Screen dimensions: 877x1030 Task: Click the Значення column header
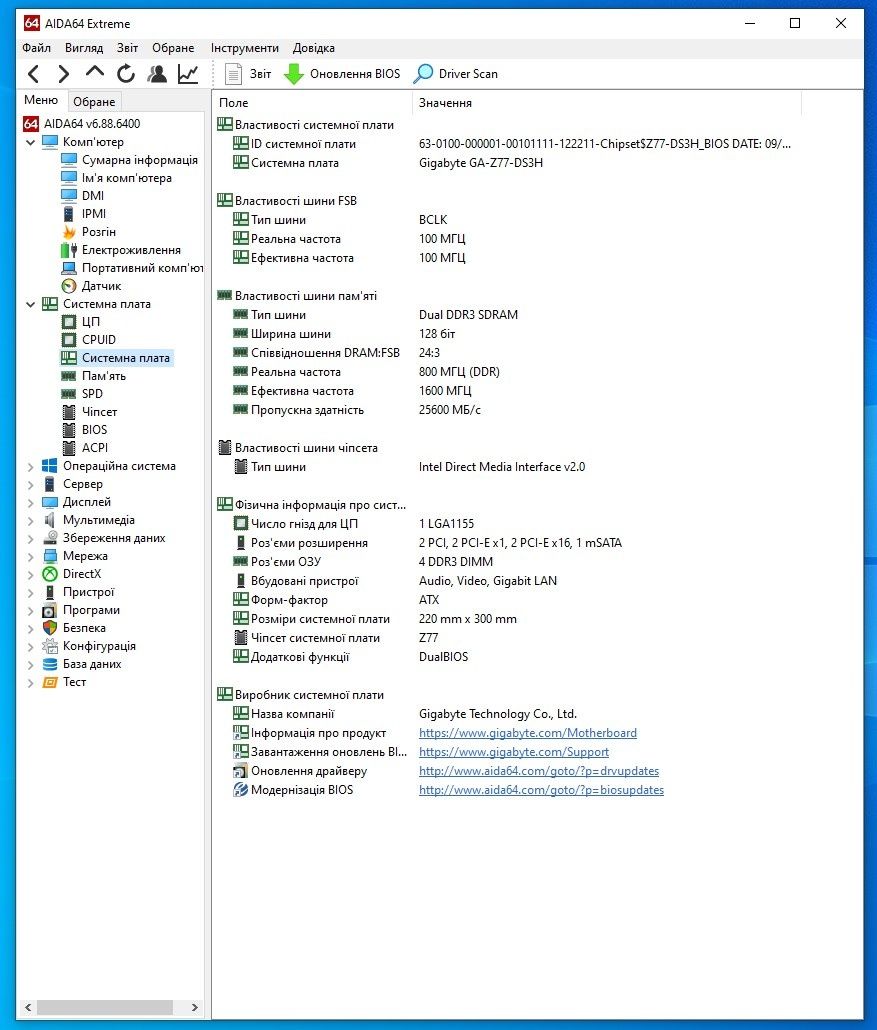[x=606, y=102]
